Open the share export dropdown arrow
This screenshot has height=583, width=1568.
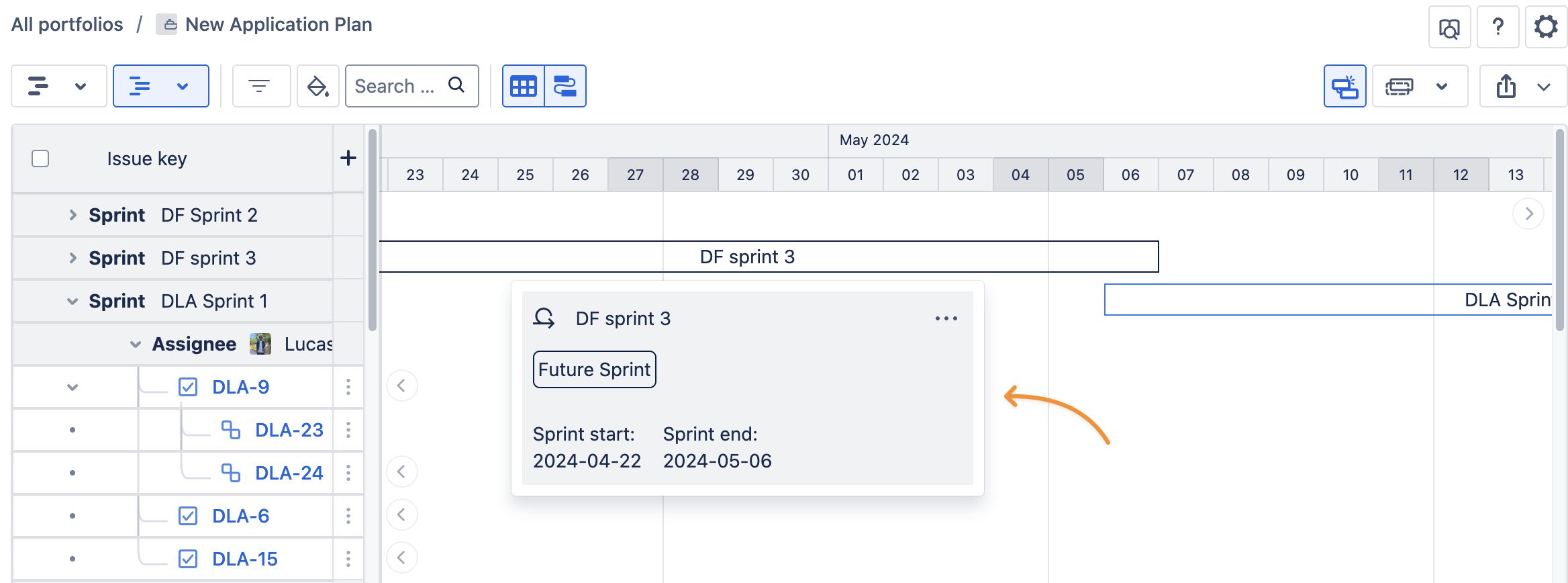[1543, 87]
